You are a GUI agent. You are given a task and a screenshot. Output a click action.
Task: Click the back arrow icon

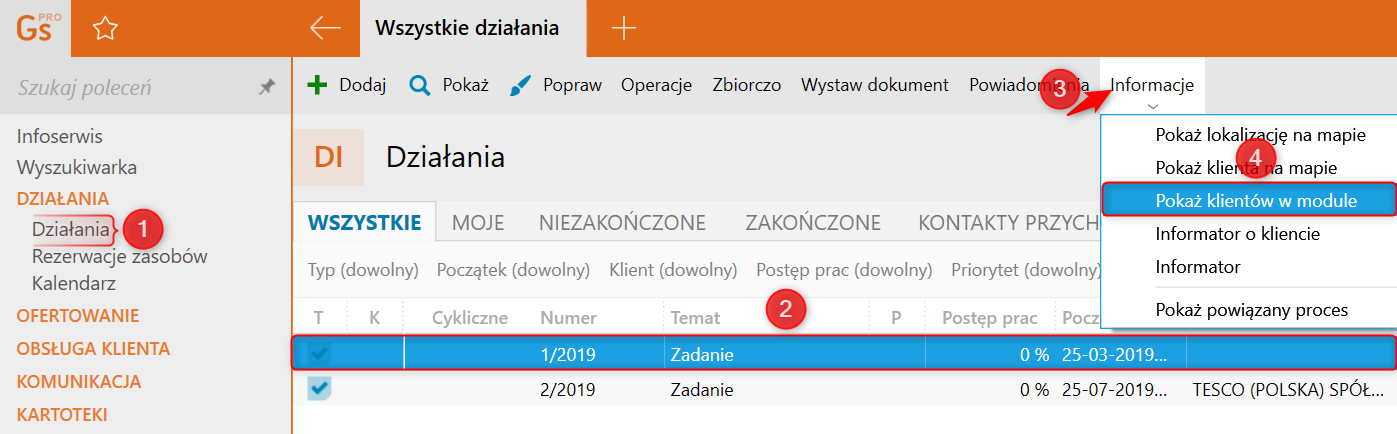325,28
